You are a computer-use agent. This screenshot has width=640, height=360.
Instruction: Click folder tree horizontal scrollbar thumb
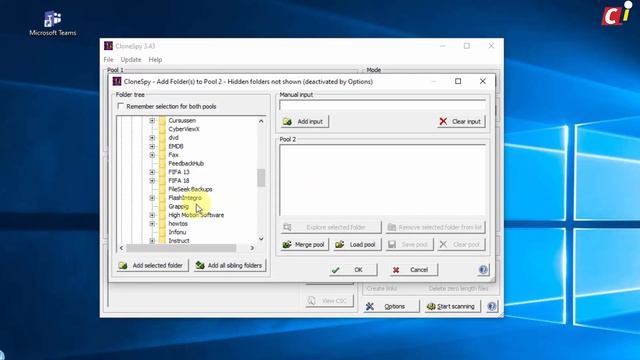tap(181, 248)
